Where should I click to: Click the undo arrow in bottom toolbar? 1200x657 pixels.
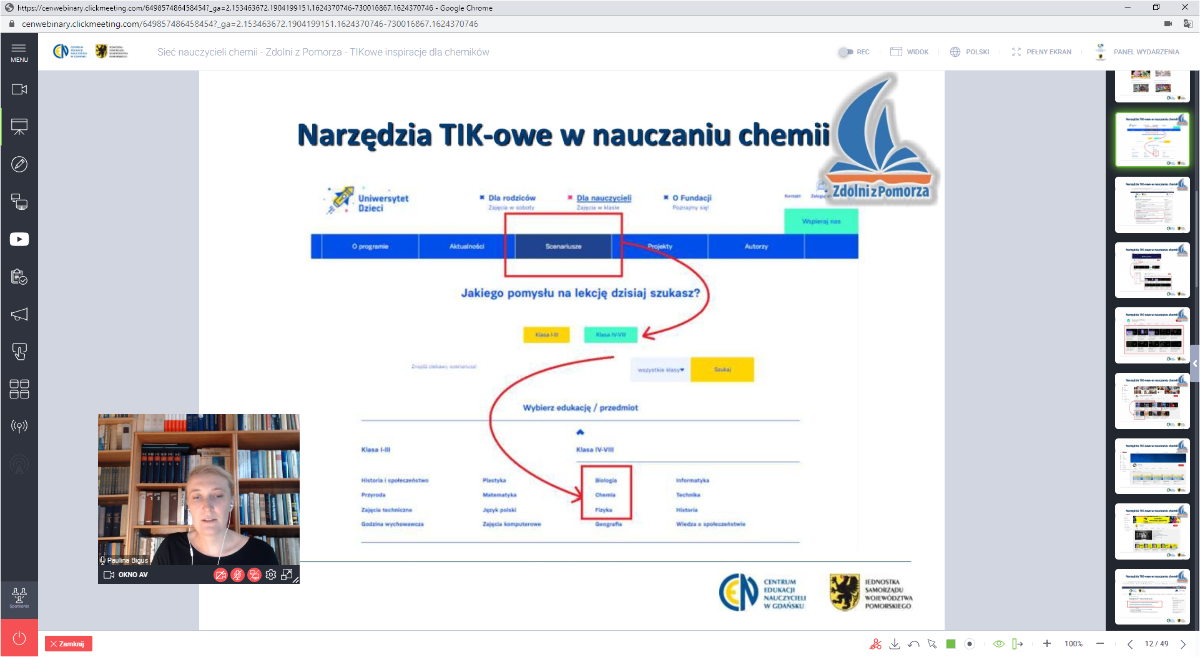click(x=914, y=644)
